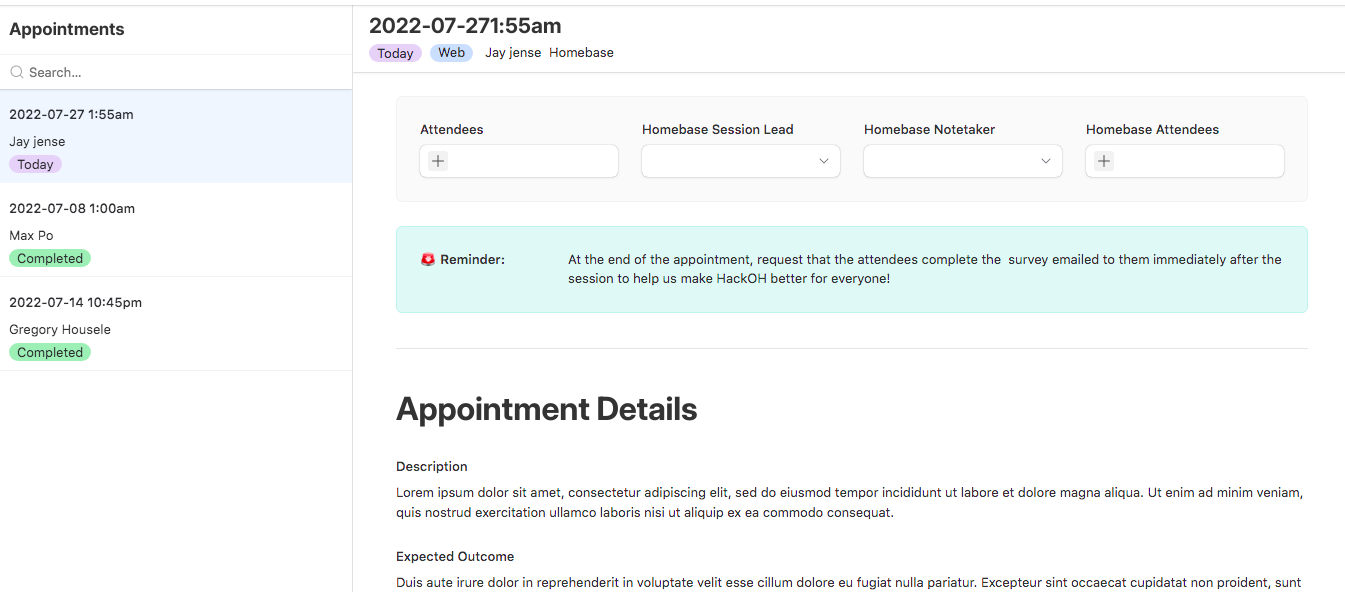Expand the Homebase Notetaker chevron

[1046, 161]
